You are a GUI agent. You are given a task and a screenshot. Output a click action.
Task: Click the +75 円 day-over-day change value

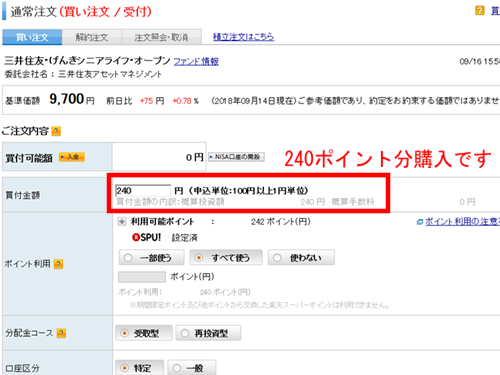pos(152,101)
